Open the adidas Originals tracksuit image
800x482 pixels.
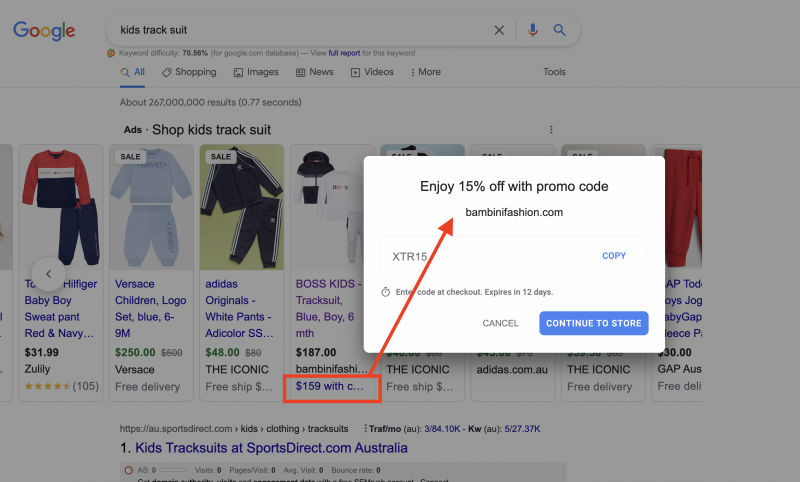pos(242,208)
